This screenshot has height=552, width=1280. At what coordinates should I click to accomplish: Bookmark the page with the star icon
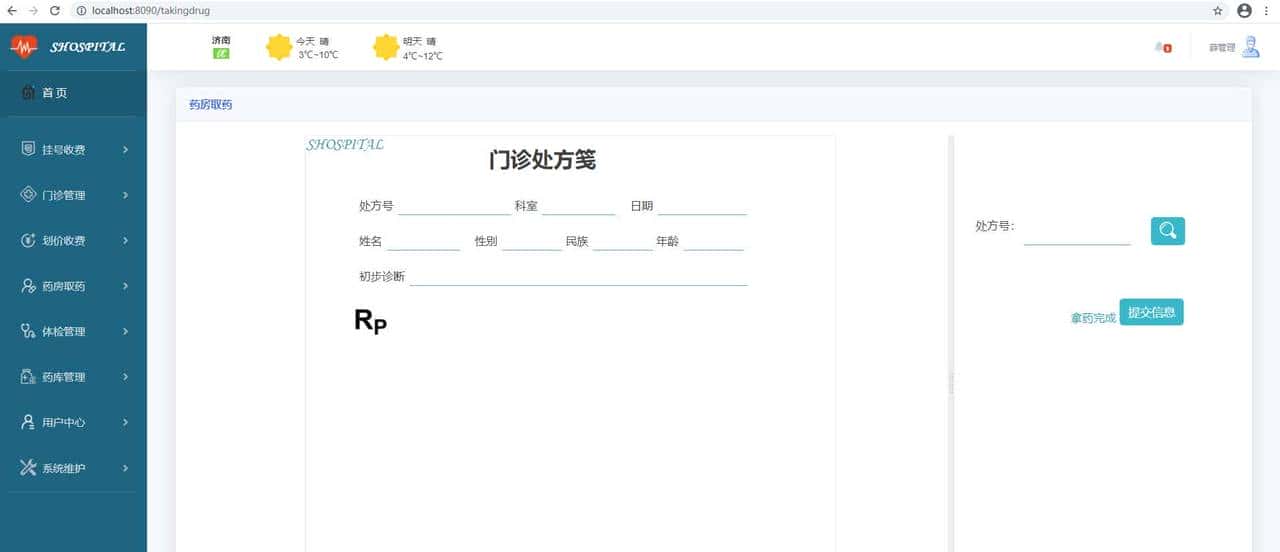point(1217,10)
